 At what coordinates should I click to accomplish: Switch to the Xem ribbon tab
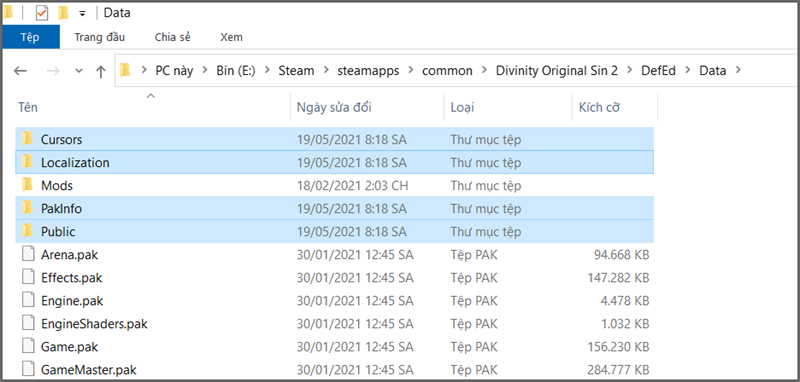tap(232, 37)
